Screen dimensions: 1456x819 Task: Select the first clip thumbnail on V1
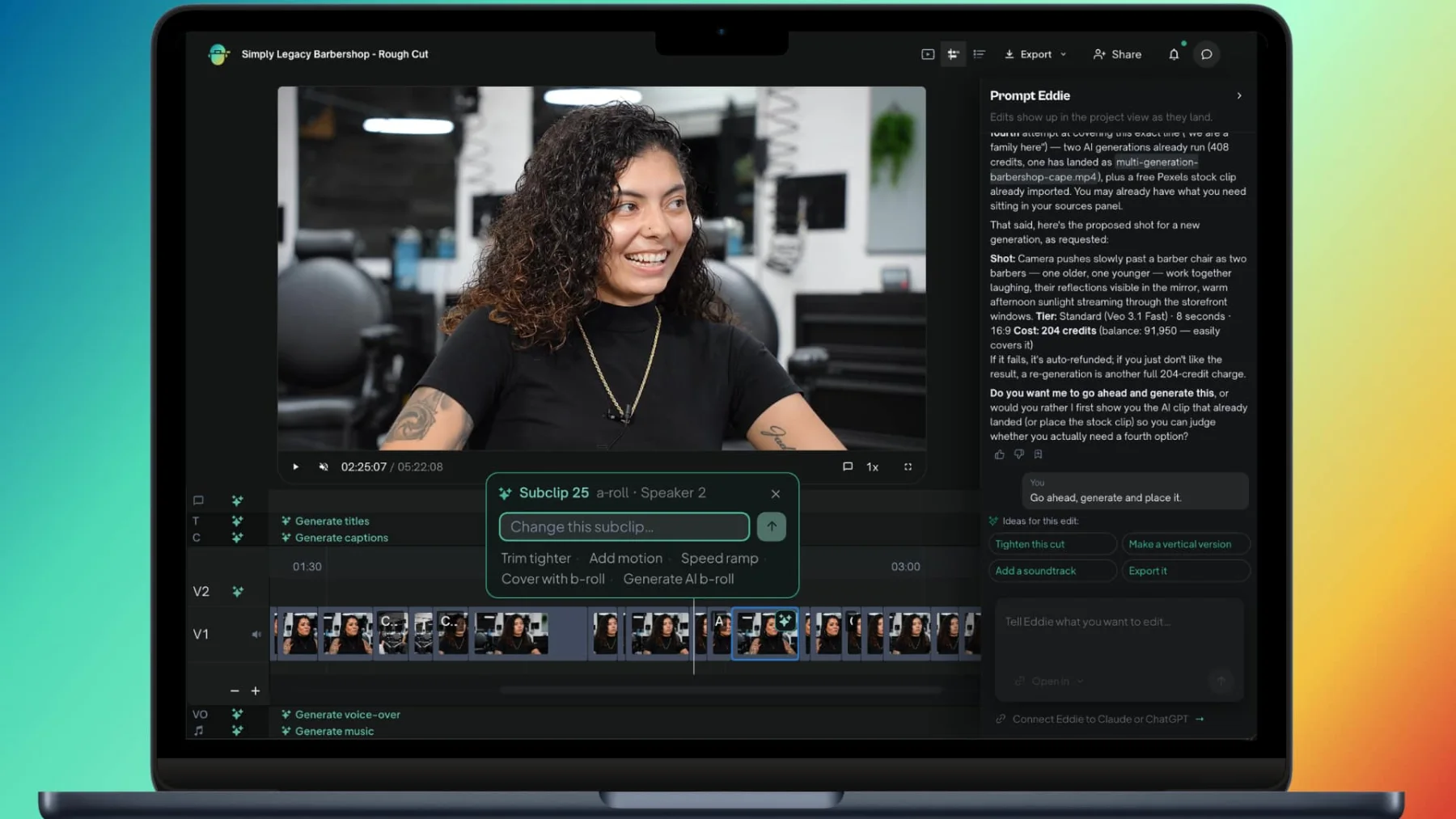297,634
